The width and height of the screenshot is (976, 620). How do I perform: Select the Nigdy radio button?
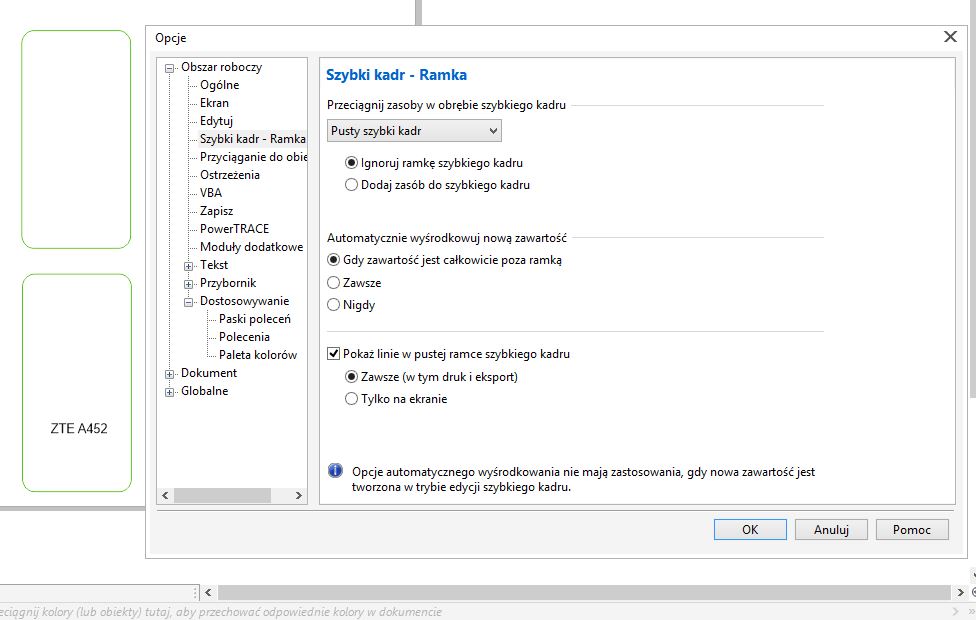[335, 305]
